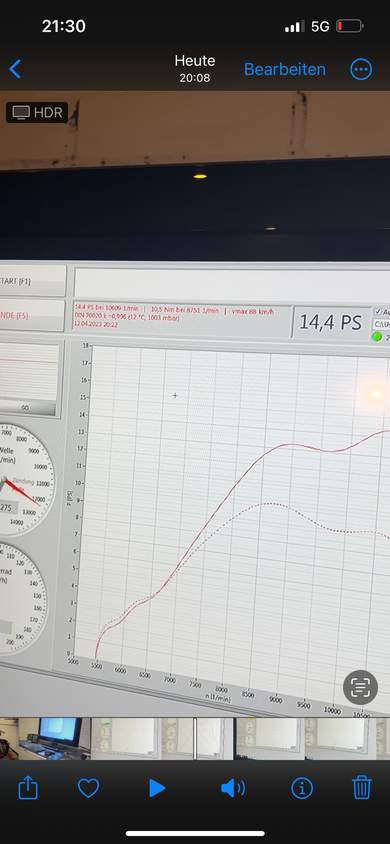Select the rightmost thumbnail in the filmstrip

tap(383, 738)
